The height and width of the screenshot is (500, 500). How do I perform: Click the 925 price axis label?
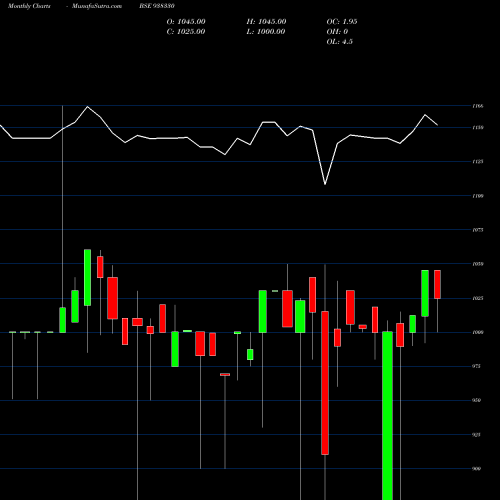tap(477, 435)
